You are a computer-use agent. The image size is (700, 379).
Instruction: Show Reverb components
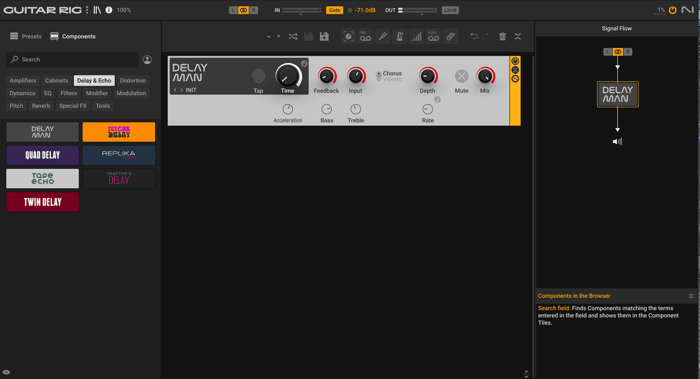pyautogui.click(x=41, y=106)
